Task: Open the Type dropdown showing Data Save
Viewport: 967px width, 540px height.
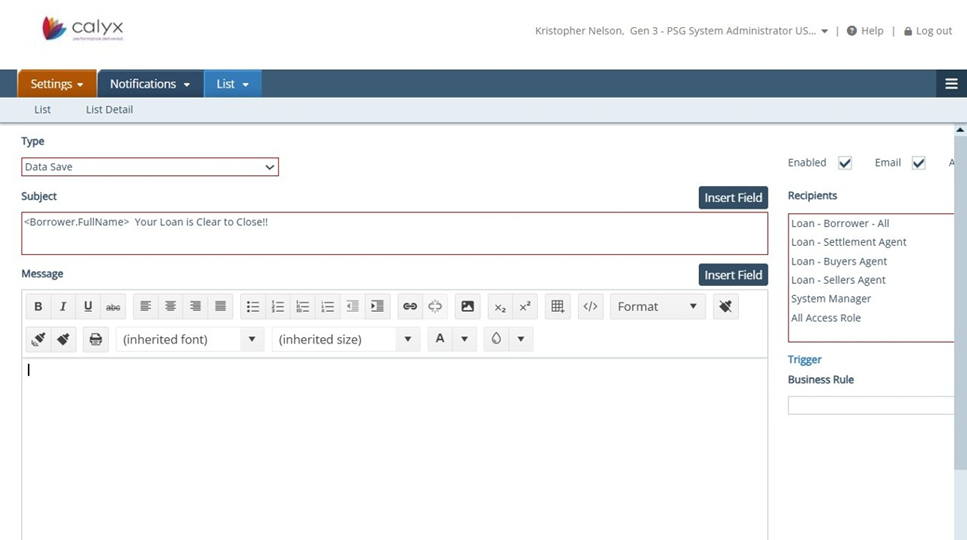Action: [150, 167]
